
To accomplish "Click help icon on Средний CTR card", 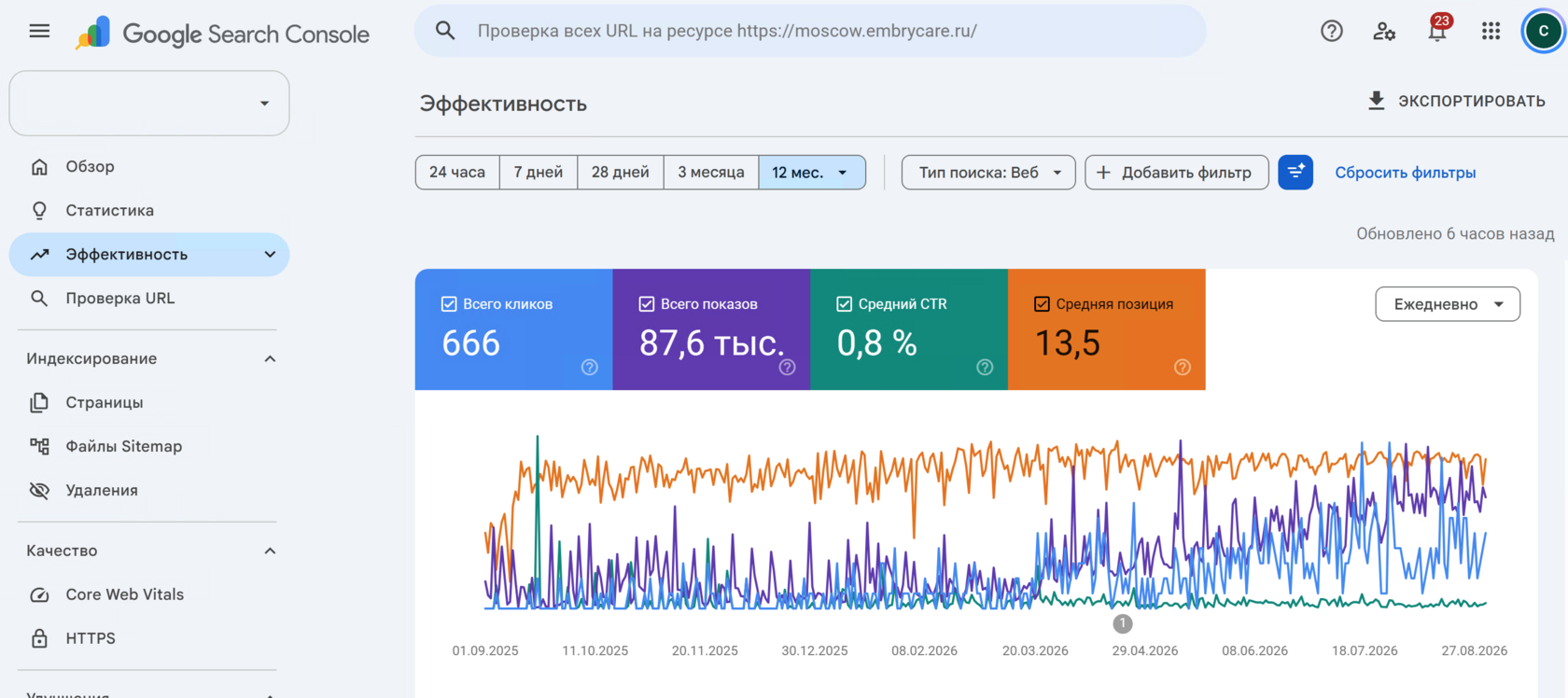I will tap(985, 368).
